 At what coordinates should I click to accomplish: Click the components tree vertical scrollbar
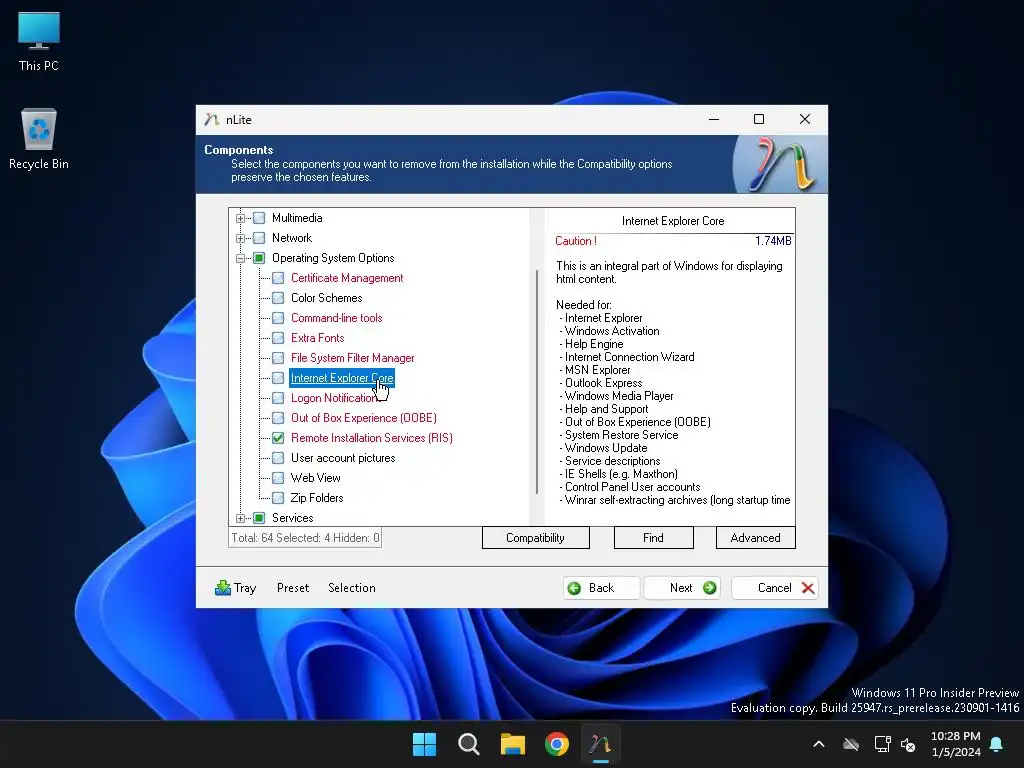click(x=537, y=382)
